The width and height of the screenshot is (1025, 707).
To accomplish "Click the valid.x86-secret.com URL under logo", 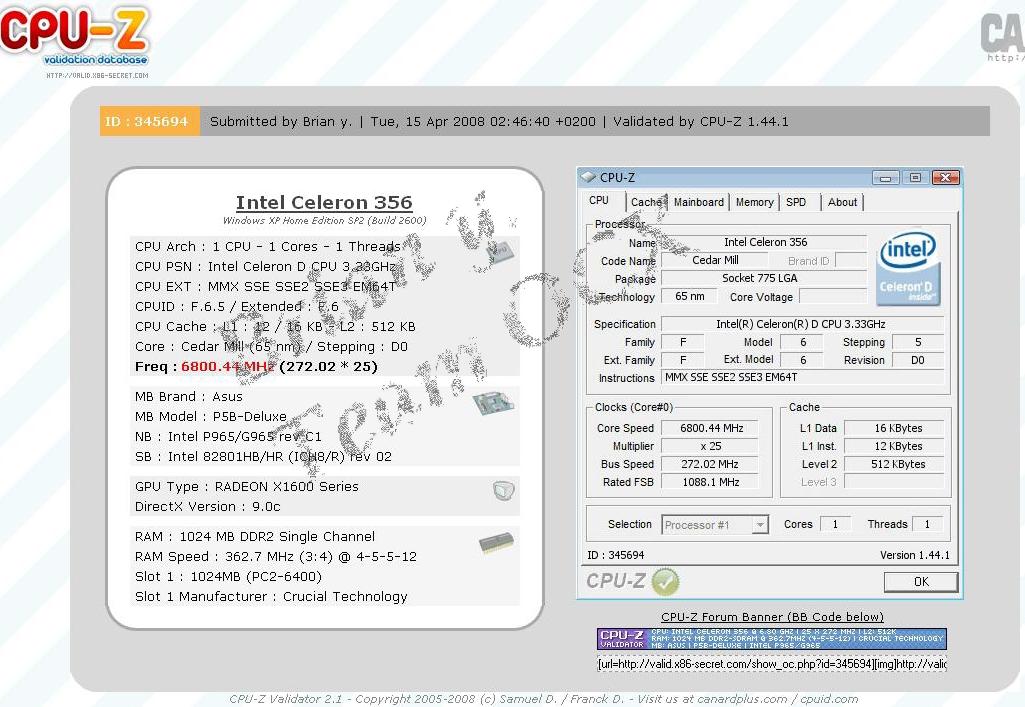I will [x=97, y=76].
